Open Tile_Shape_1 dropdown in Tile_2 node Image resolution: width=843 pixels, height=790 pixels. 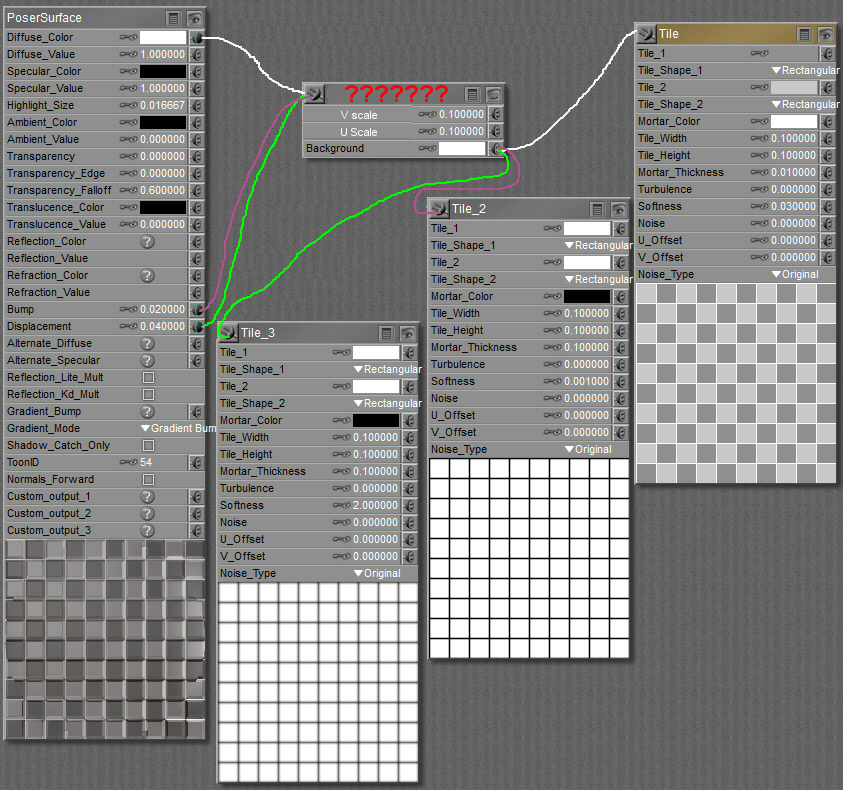[x=598, y=245]
